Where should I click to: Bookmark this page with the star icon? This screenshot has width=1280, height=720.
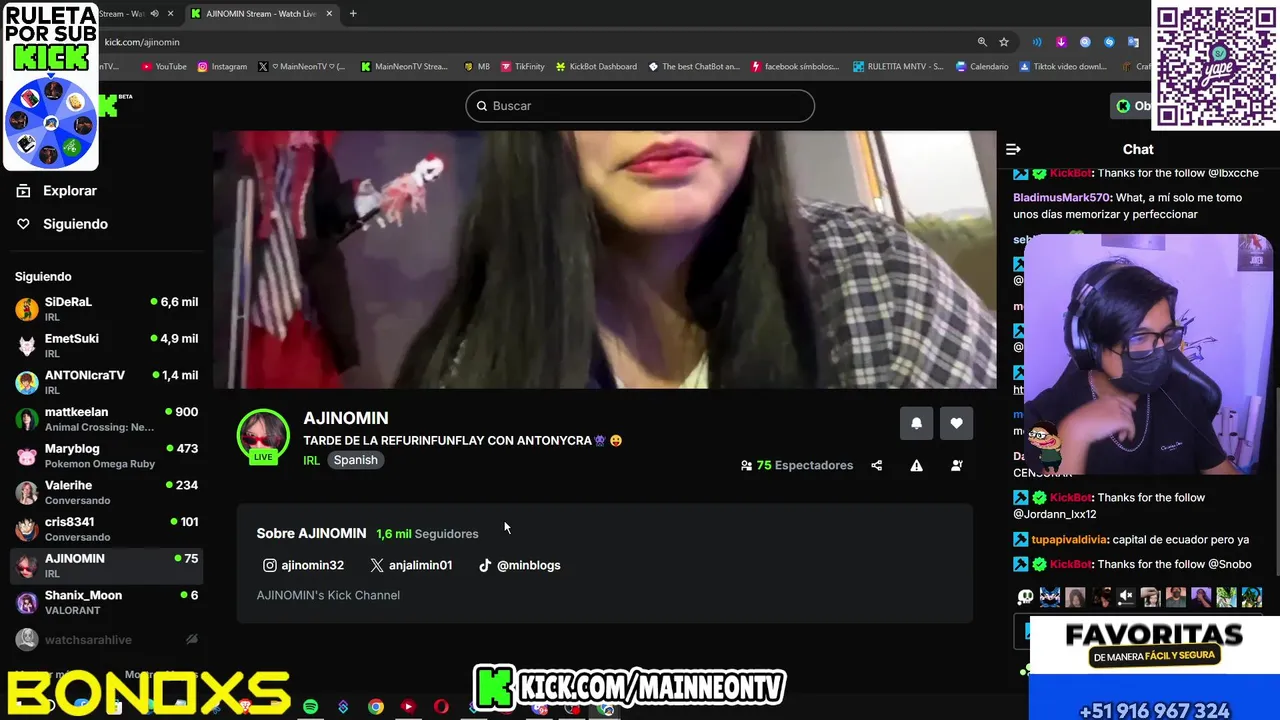(1004, 42)
